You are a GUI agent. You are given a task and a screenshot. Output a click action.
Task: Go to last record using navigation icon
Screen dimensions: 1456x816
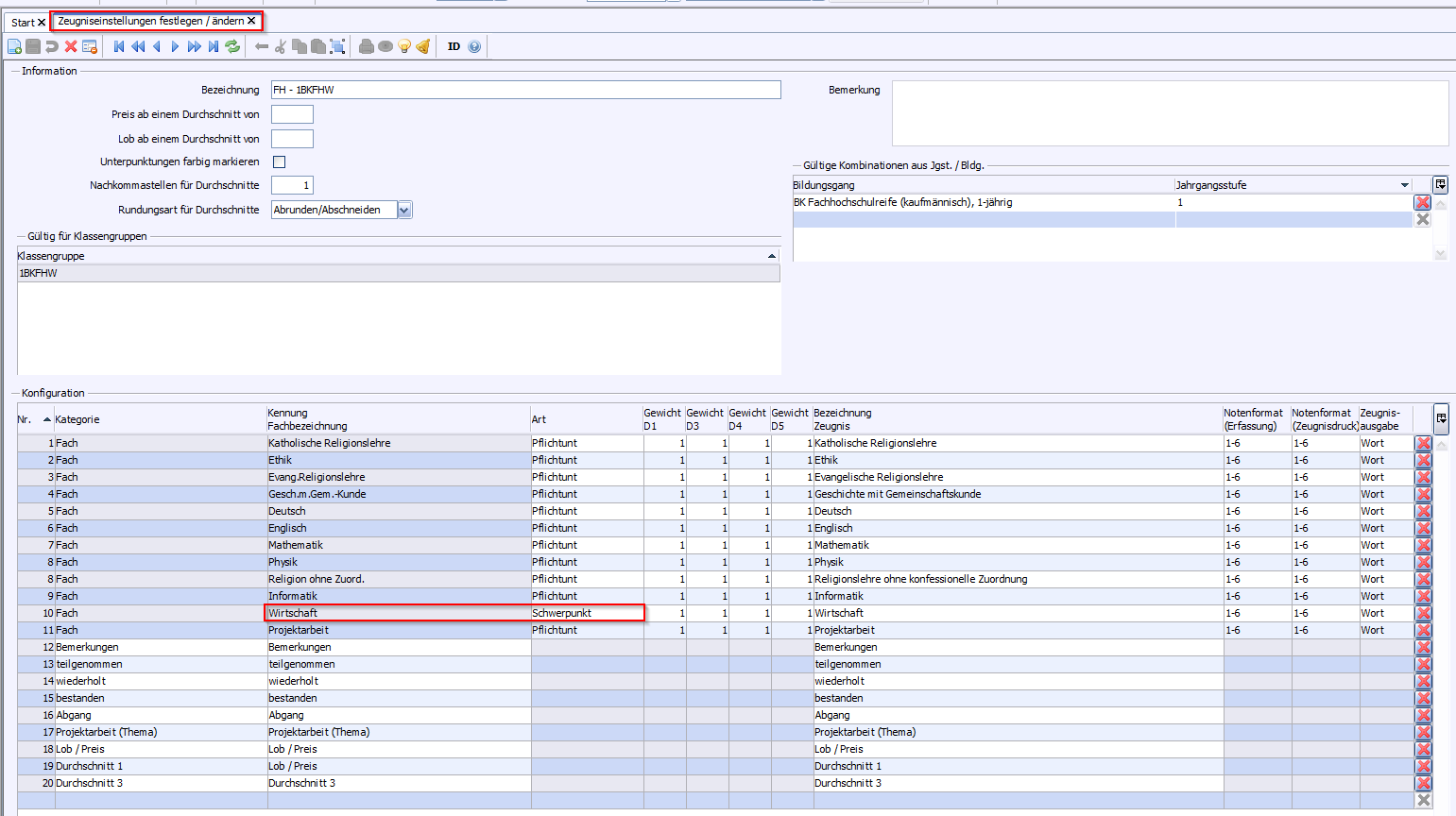tap(214, 46)
